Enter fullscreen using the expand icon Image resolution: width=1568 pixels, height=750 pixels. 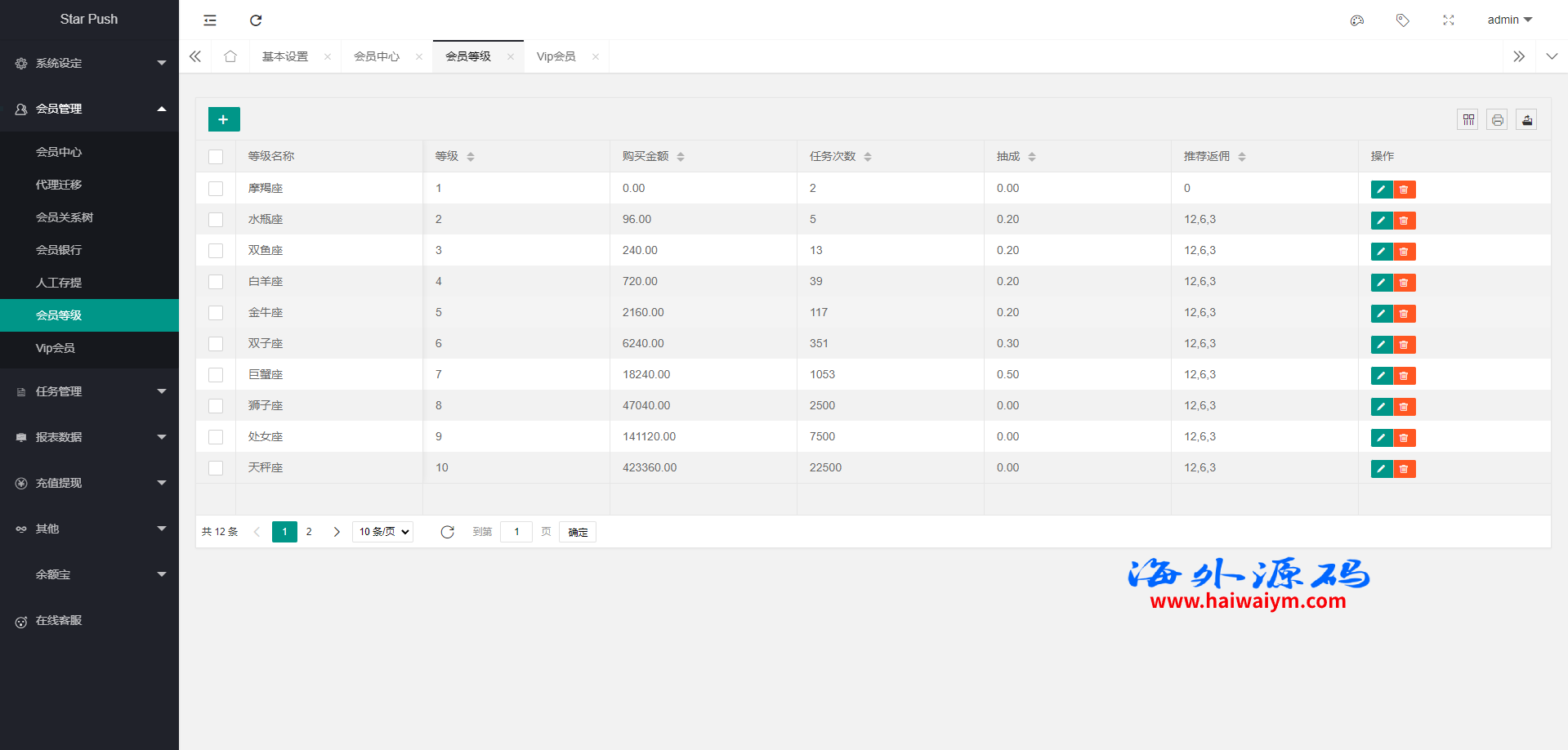pos(1448,20)
